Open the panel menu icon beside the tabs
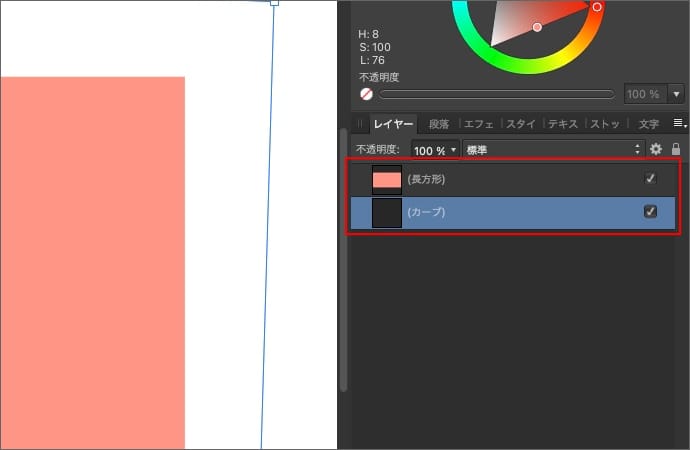 pyautogui.click(x=678, y=124)
